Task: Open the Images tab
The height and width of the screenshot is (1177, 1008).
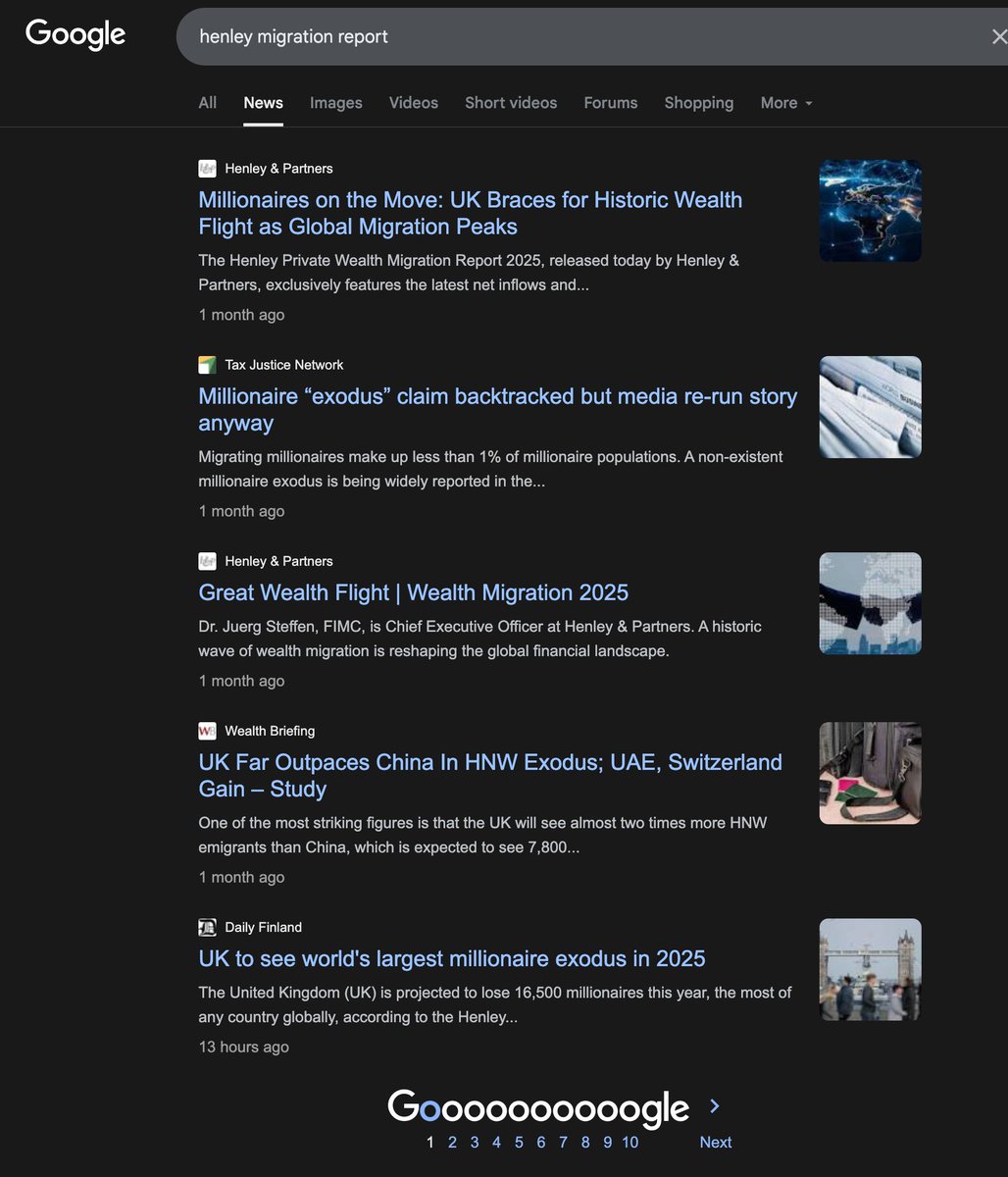Action: [336, 103]
